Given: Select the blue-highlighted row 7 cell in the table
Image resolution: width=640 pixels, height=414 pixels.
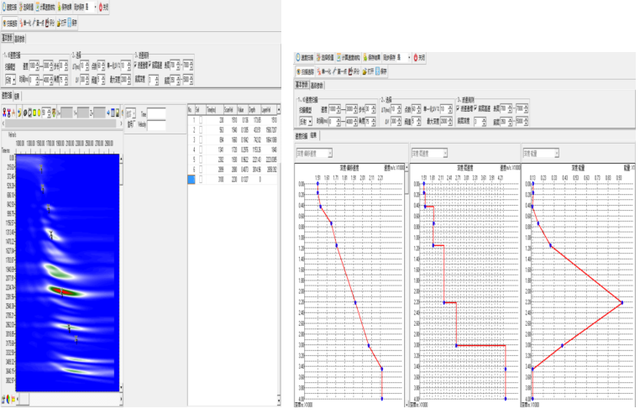Looking at the screenshot, I should (191, 179).
